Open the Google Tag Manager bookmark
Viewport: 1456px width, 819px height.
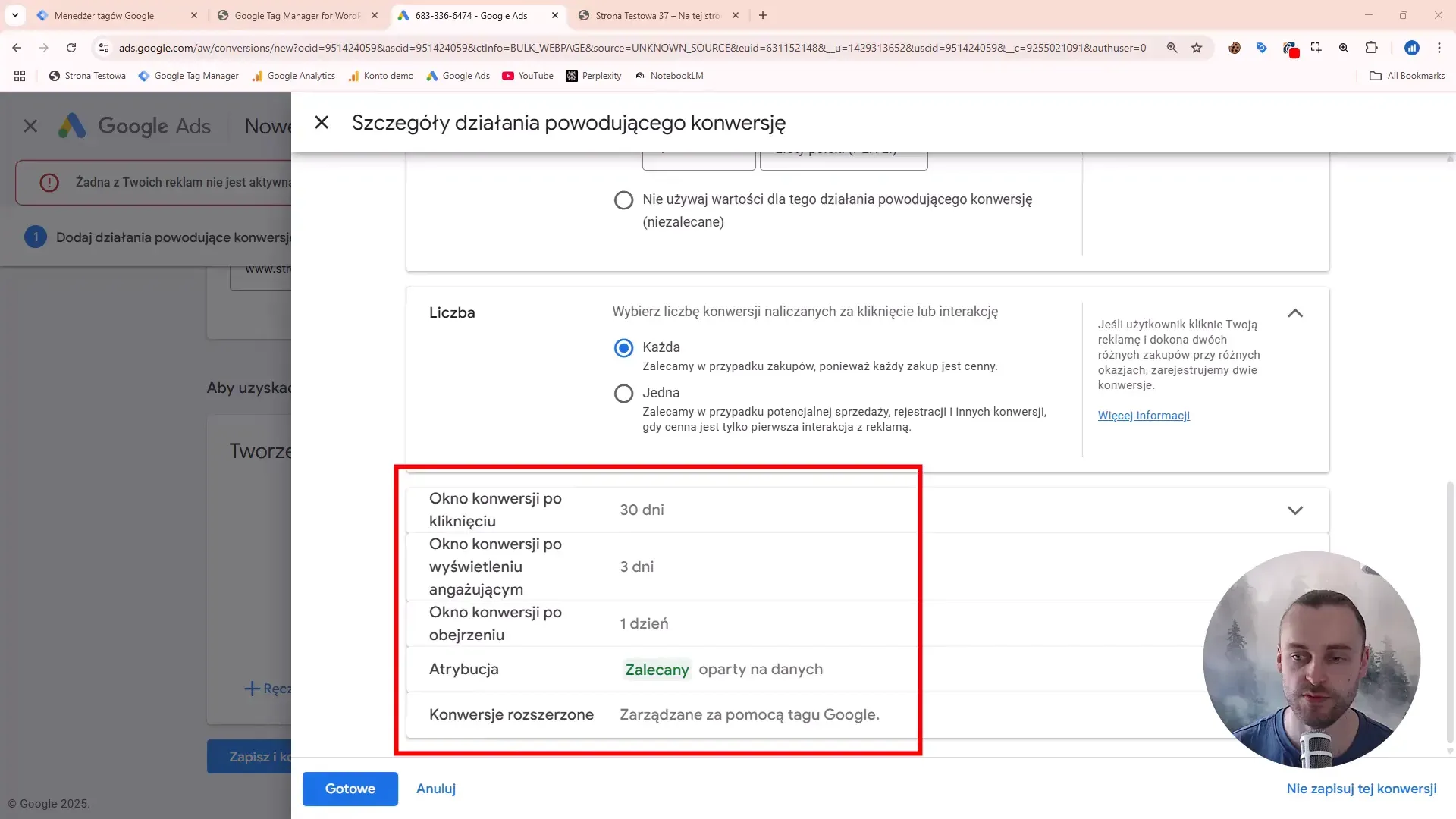188,76
